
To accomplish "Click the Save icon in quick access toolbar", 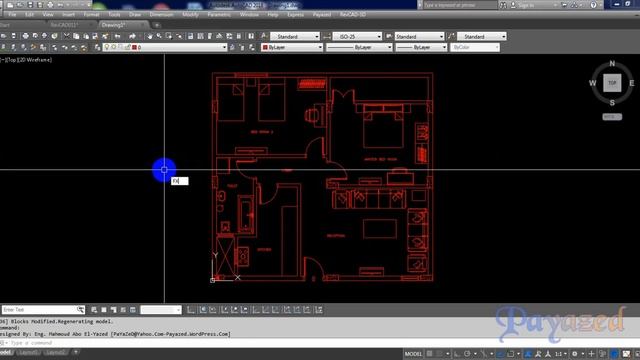I will [30, 5].
